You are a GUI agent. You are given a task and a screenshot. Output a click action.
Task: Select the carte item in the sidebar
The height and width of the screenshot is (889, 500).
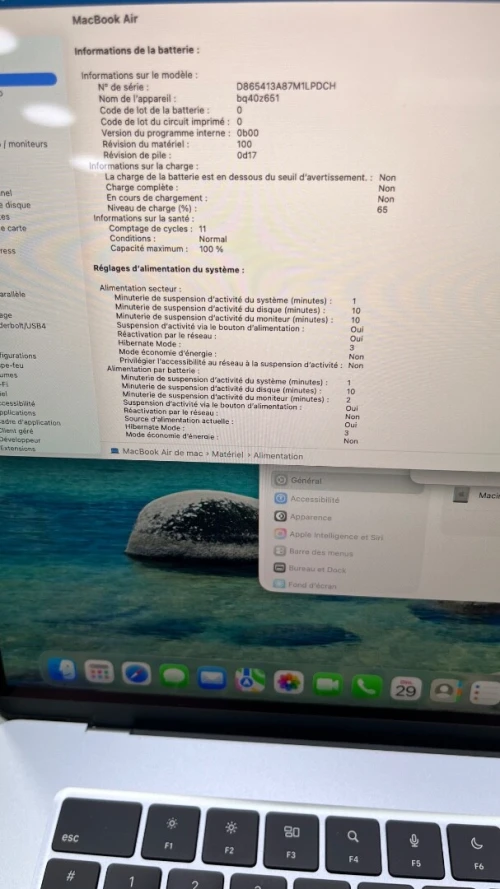(14, 228)
